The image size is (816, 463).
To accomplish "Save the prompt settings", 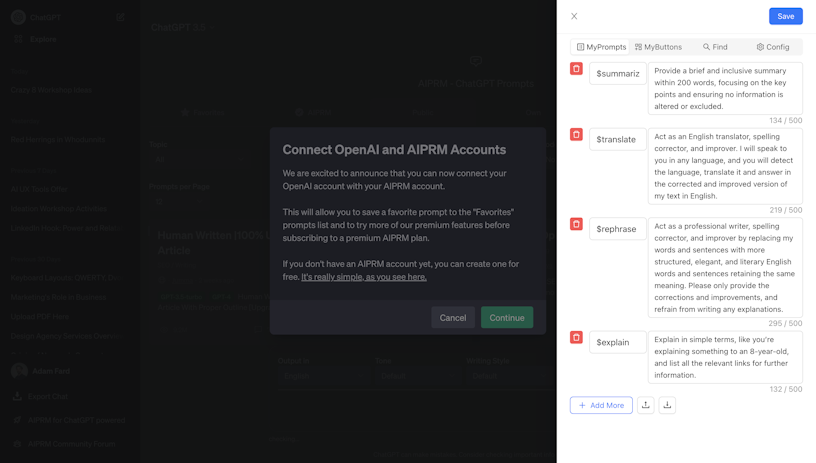I will coord(786,16).
